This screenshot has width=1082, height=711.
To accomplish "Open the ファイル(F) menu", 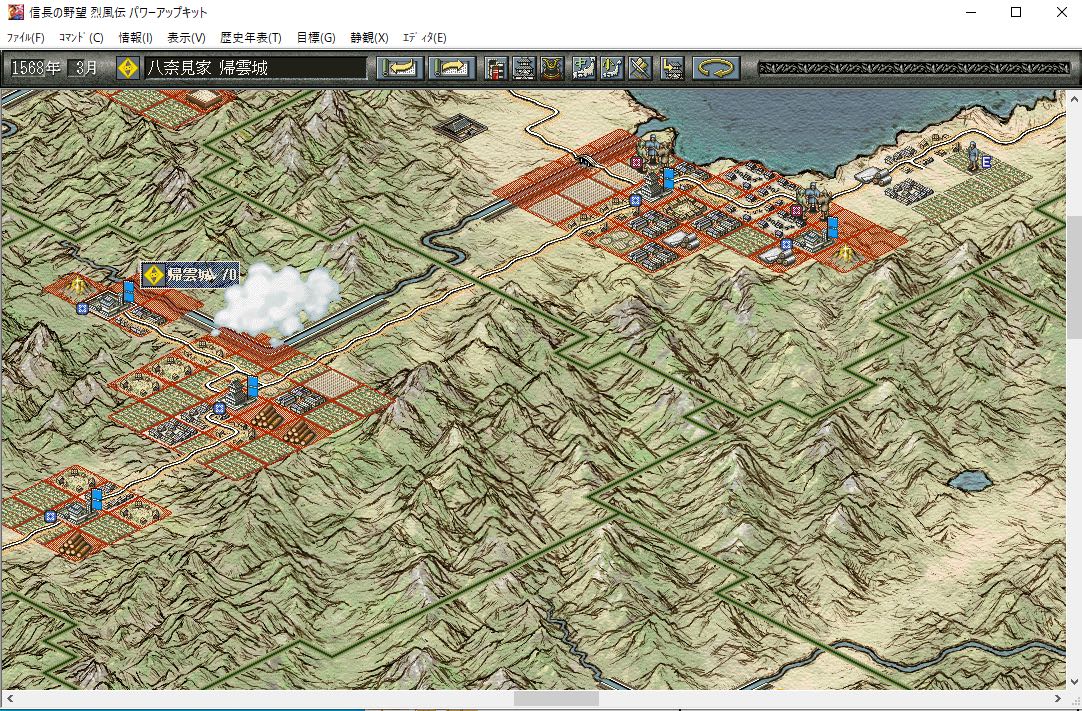I will point(26,37).
